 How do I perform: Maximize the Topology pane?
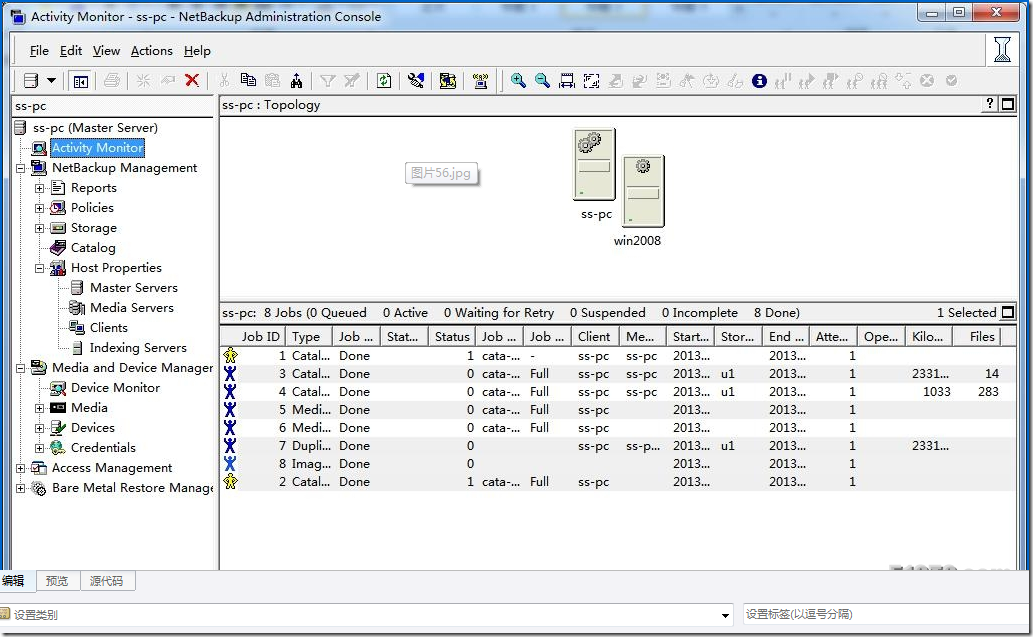coord(1008,104)
